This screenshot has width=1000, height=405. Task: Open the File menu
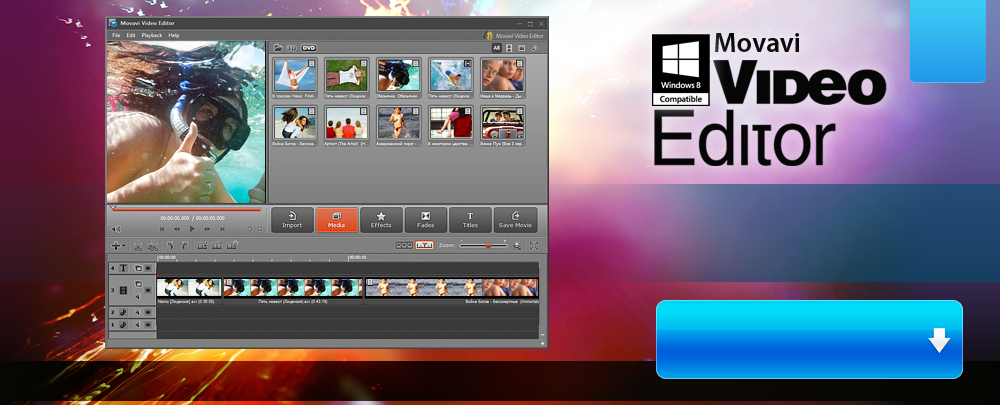tap(116, 36)
